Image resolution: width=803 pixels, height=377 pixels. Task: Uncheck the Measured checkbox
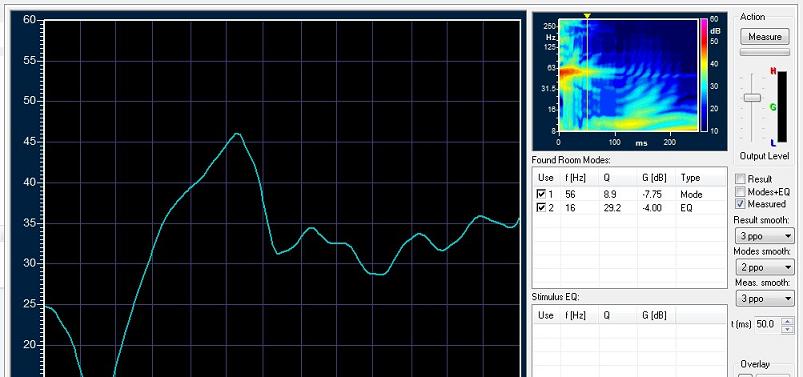pos(740,204)
